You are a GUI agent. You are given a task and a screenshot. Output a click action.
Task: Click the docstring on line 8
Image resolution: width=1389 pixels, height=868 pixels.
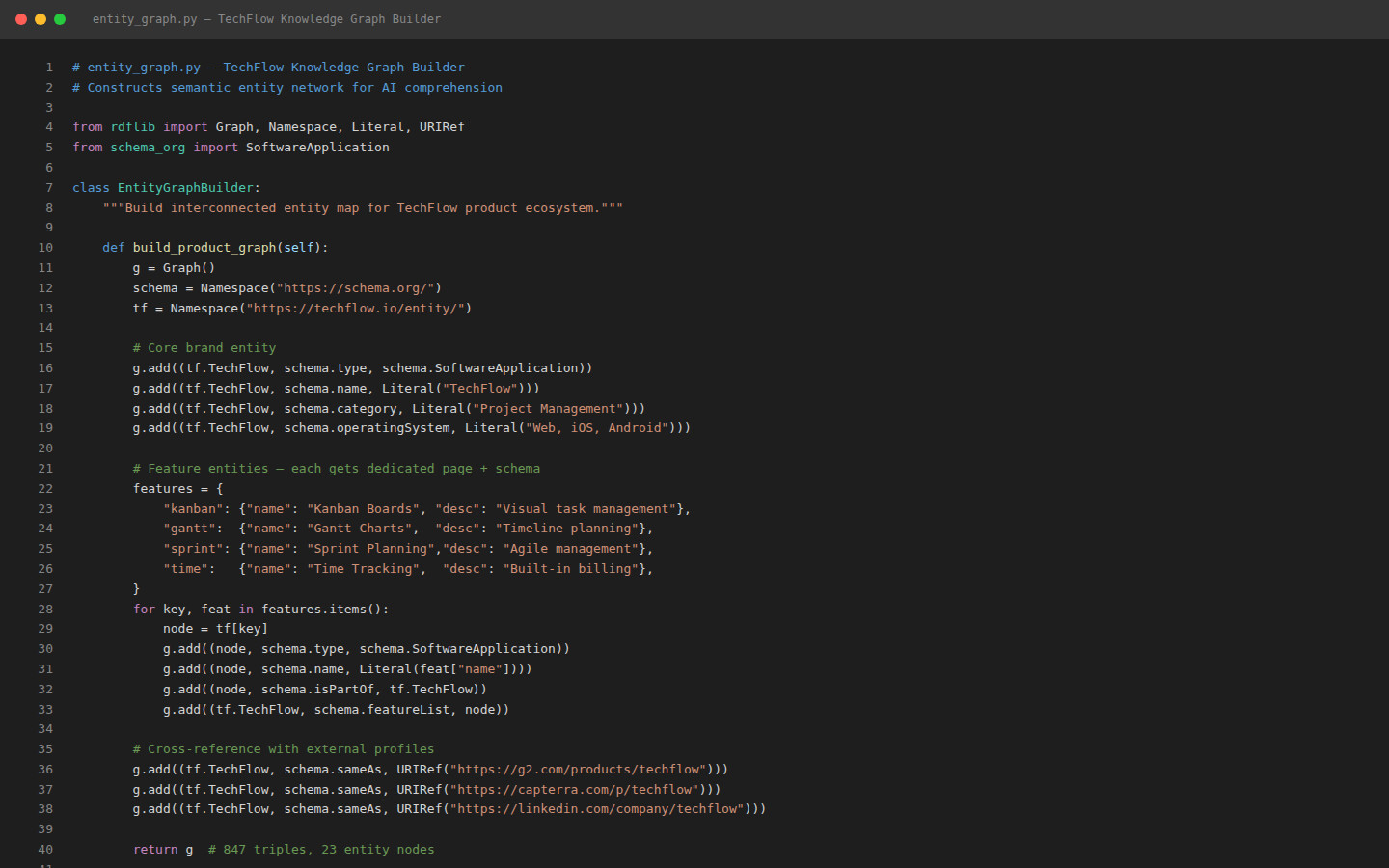(x=363, y=208)
